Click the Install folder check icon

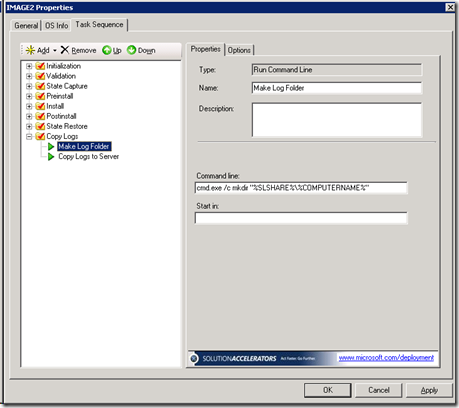[x=40, y=106]
